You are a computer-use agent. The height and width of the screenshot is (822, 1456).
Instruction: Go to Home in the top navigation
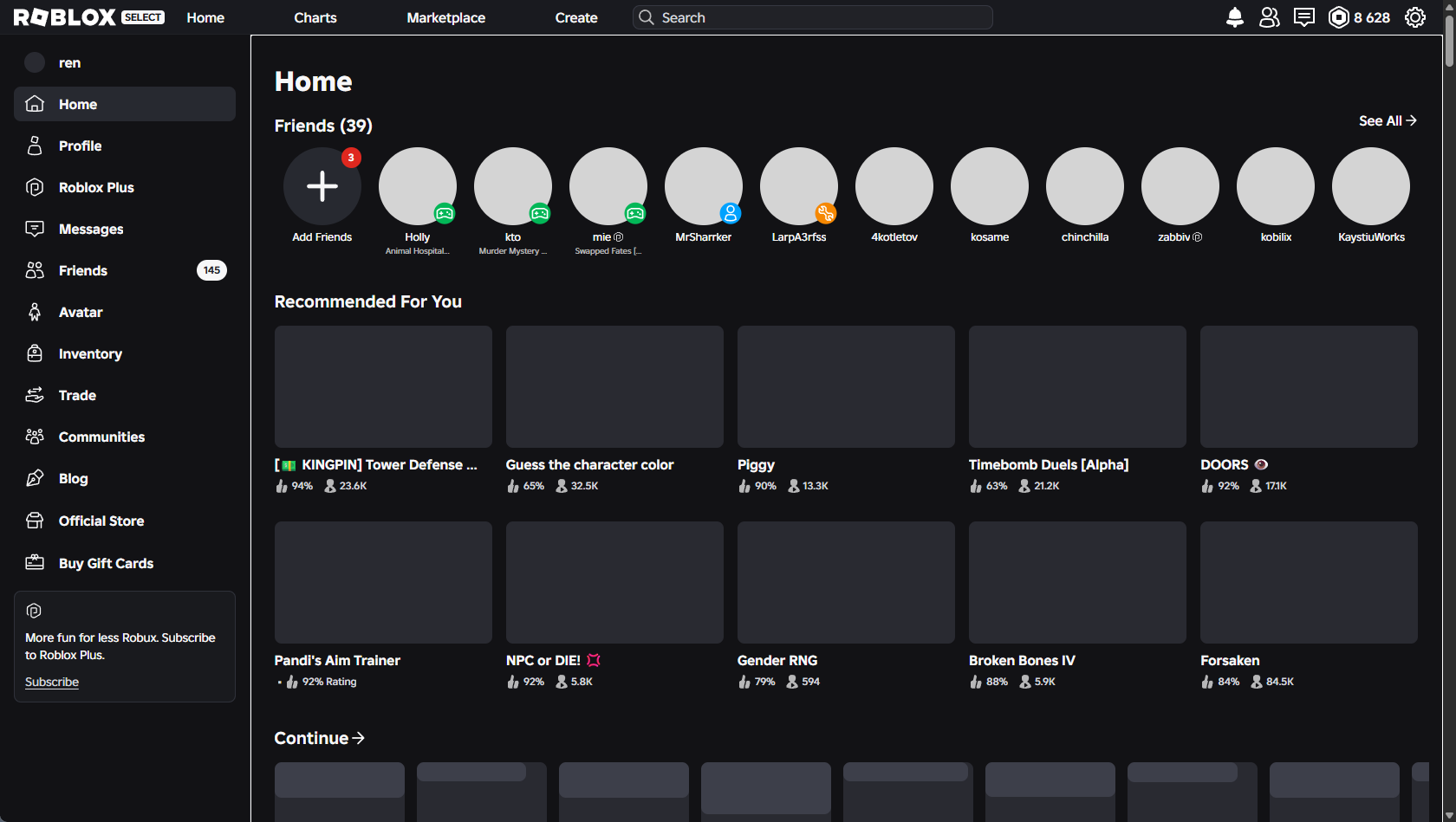pos(205,17)
